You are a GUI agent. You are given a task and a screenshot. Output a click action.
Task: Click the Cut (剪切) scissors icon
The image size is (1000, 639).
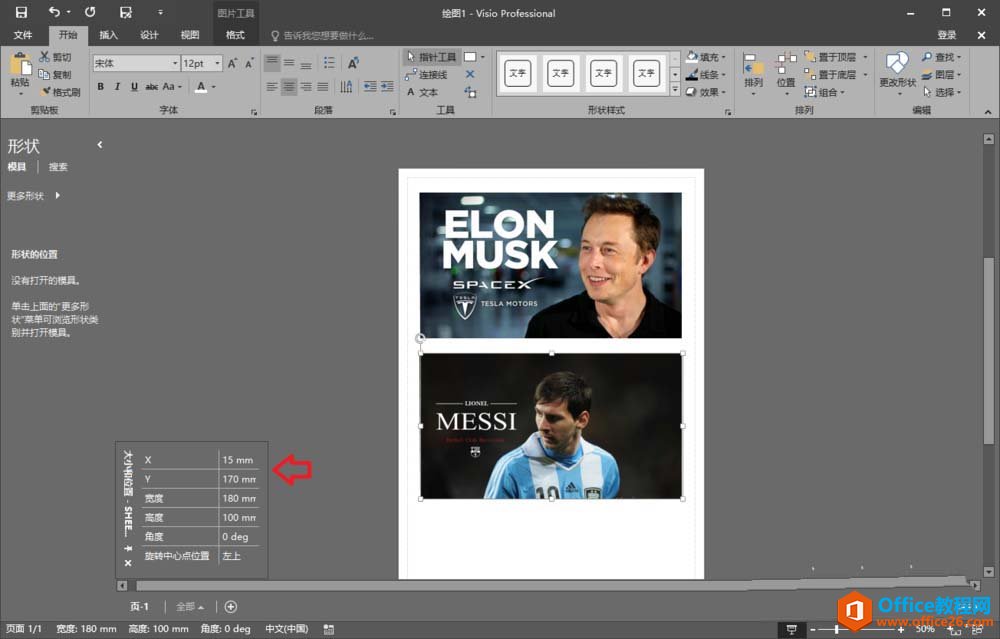pos(44,58)
